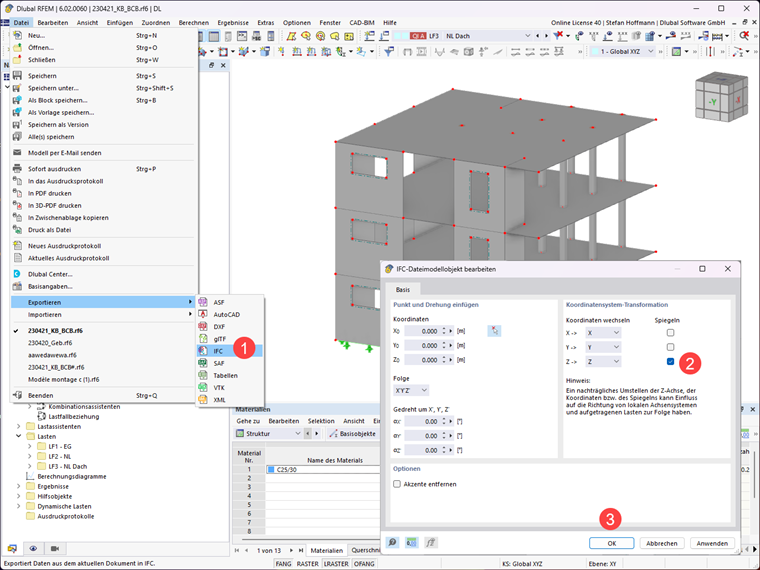Click the pick-point icon beside the coordinates

point(494,331)
